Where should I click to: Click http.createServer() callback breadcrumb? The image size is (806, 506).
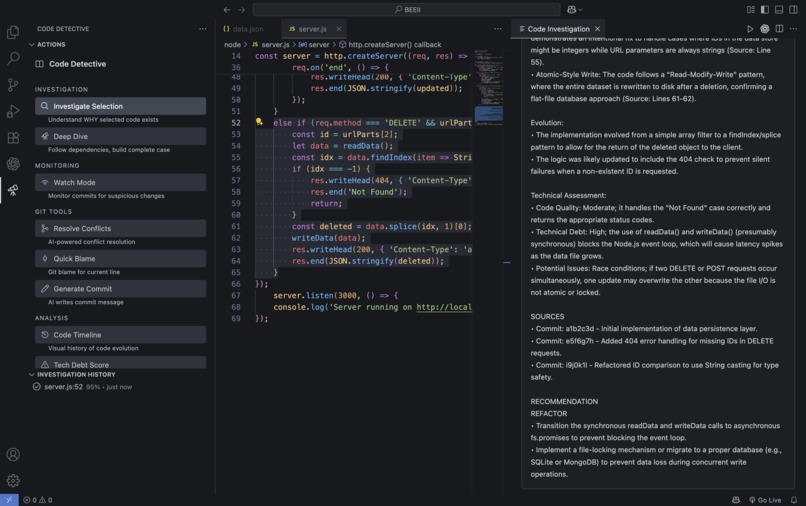390,45
